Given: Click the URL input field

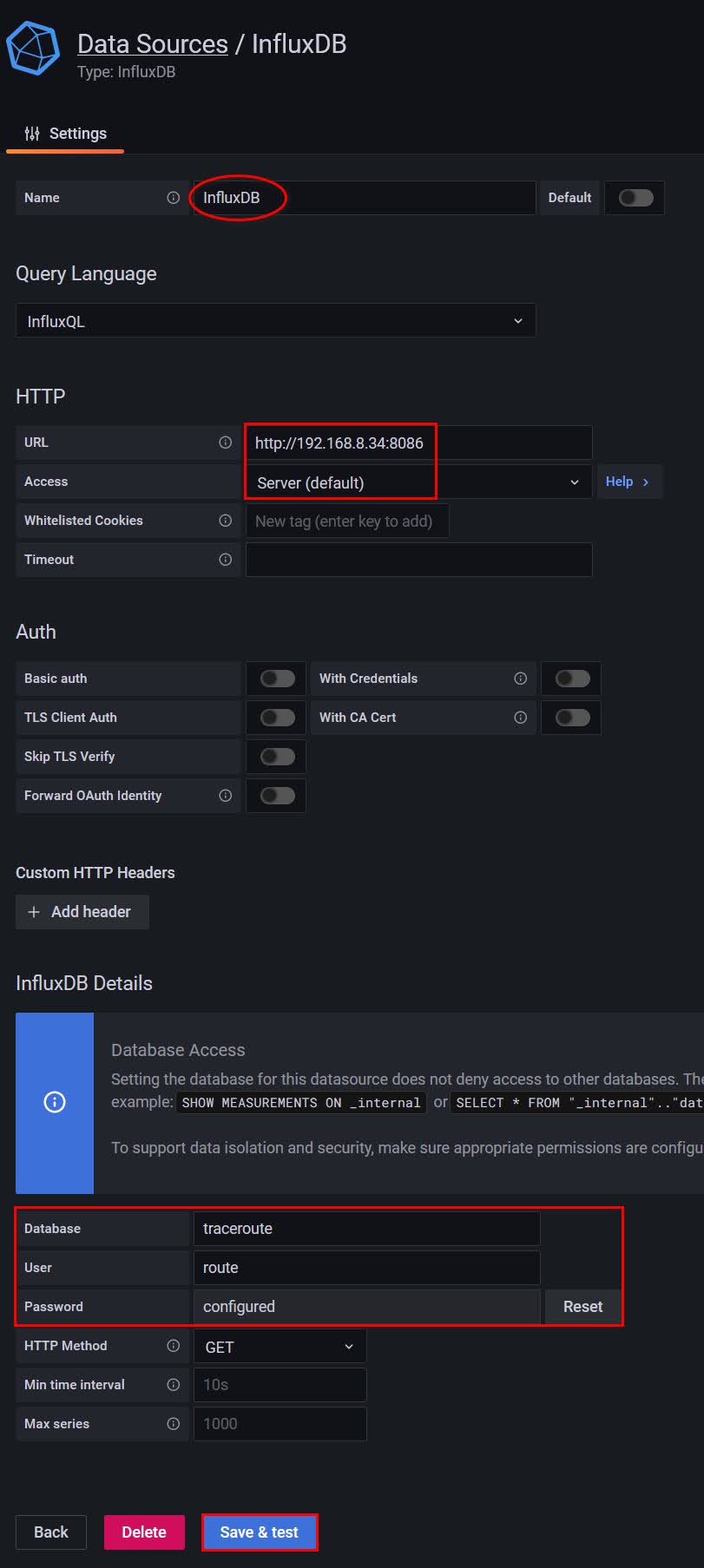Looking at the screenshot, I should [418, 443].
